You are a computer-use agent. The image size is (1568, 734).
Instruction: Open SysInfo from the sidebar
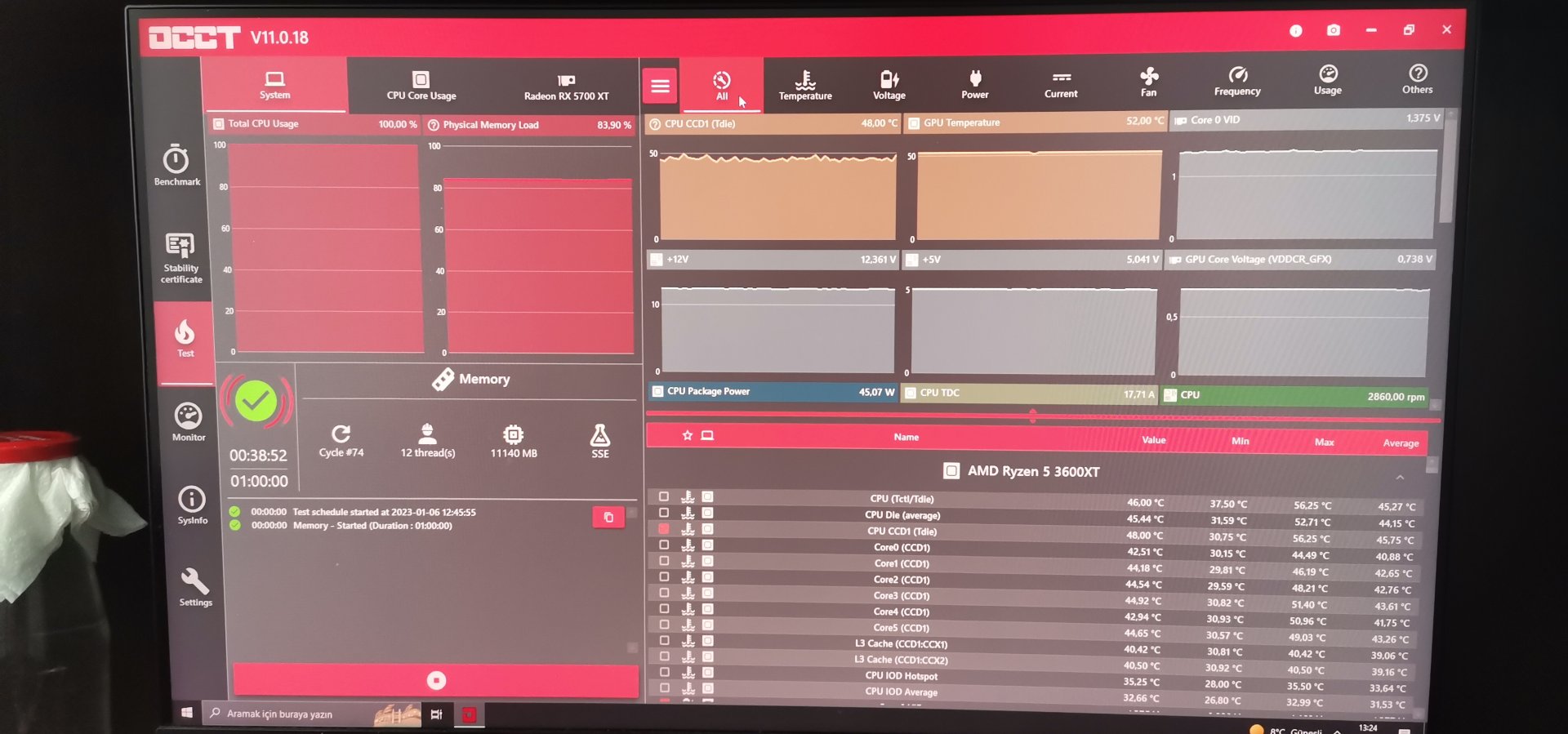192,505
